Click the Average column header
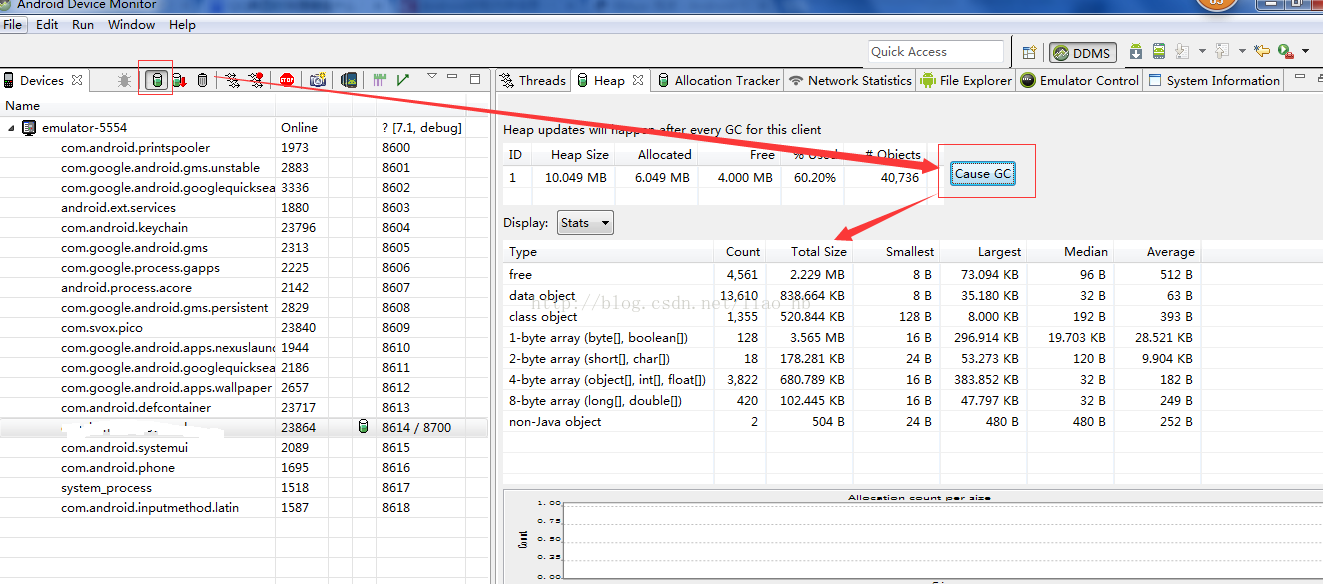The width and height of the screenshot is (1323, 584). pos(1156,252)
